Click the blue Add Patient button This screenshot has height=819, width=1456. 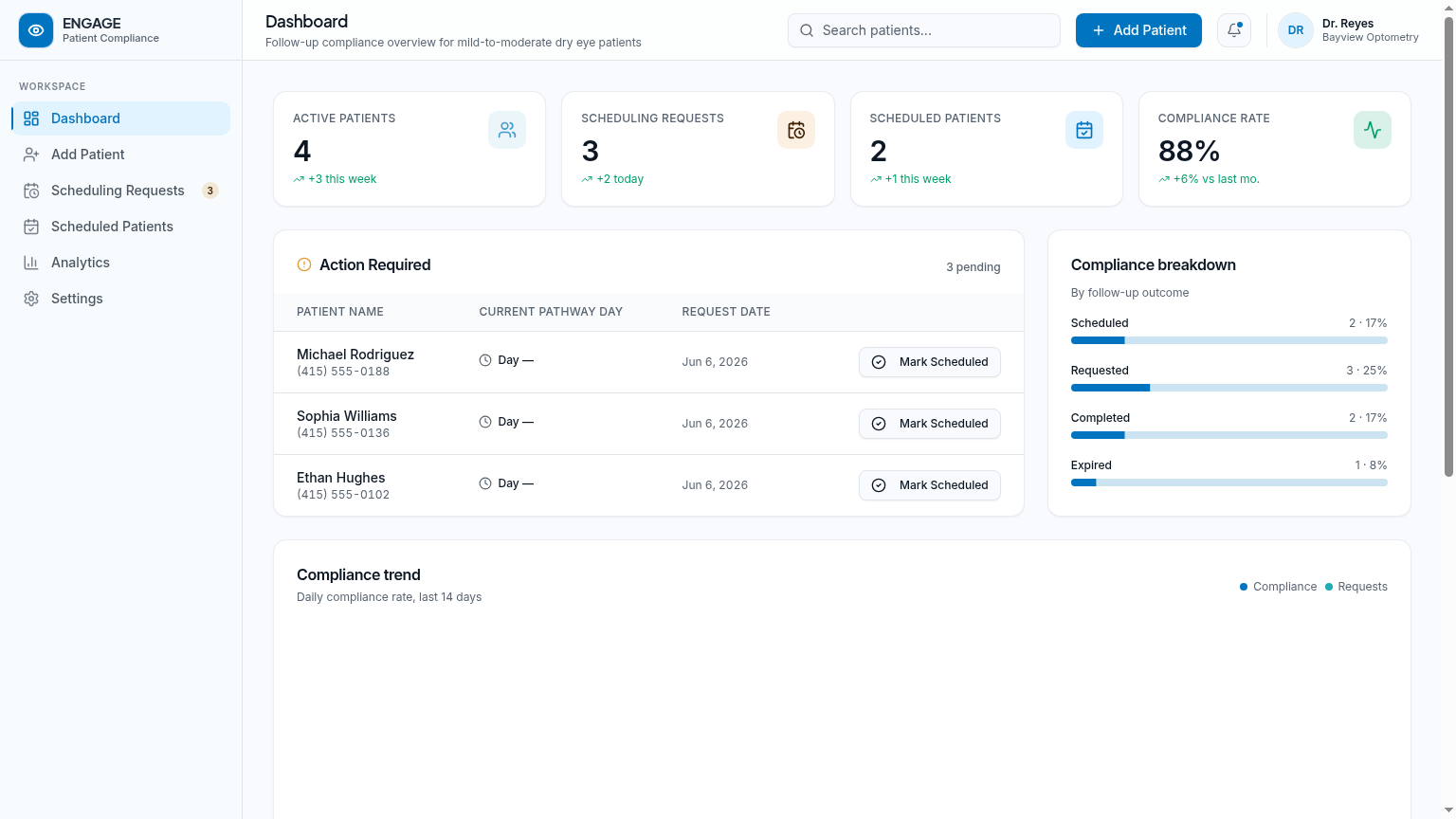tap(1138, 30)
